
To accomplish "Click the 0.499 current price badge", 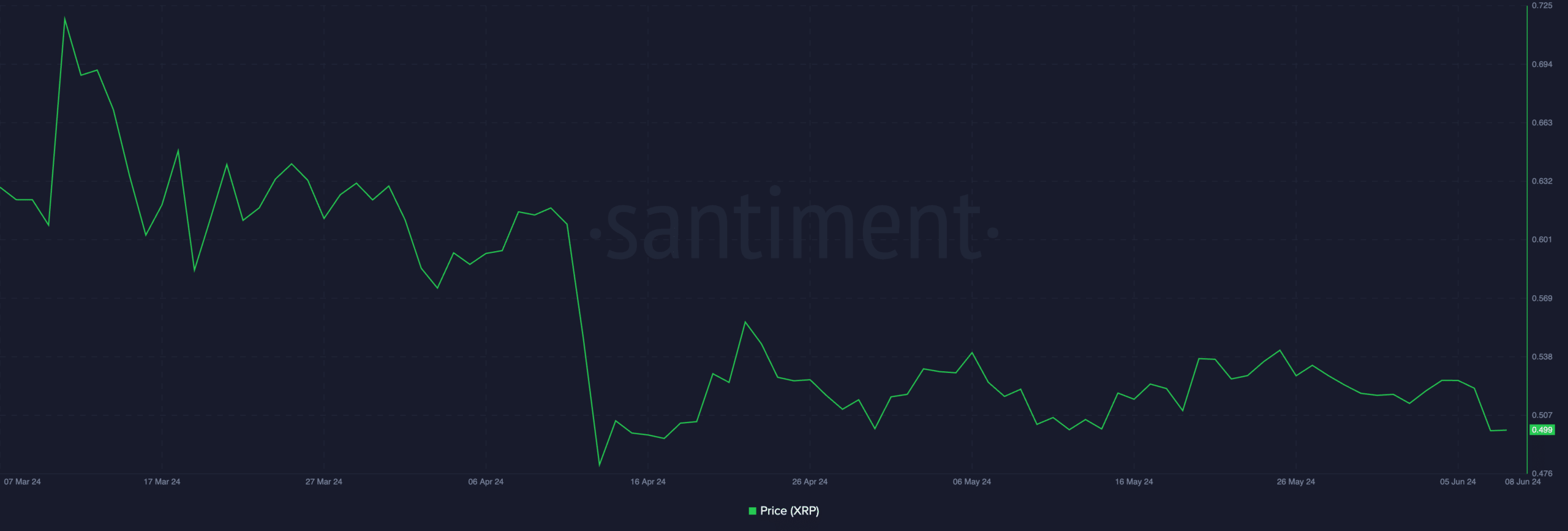I will [1542, 430].
